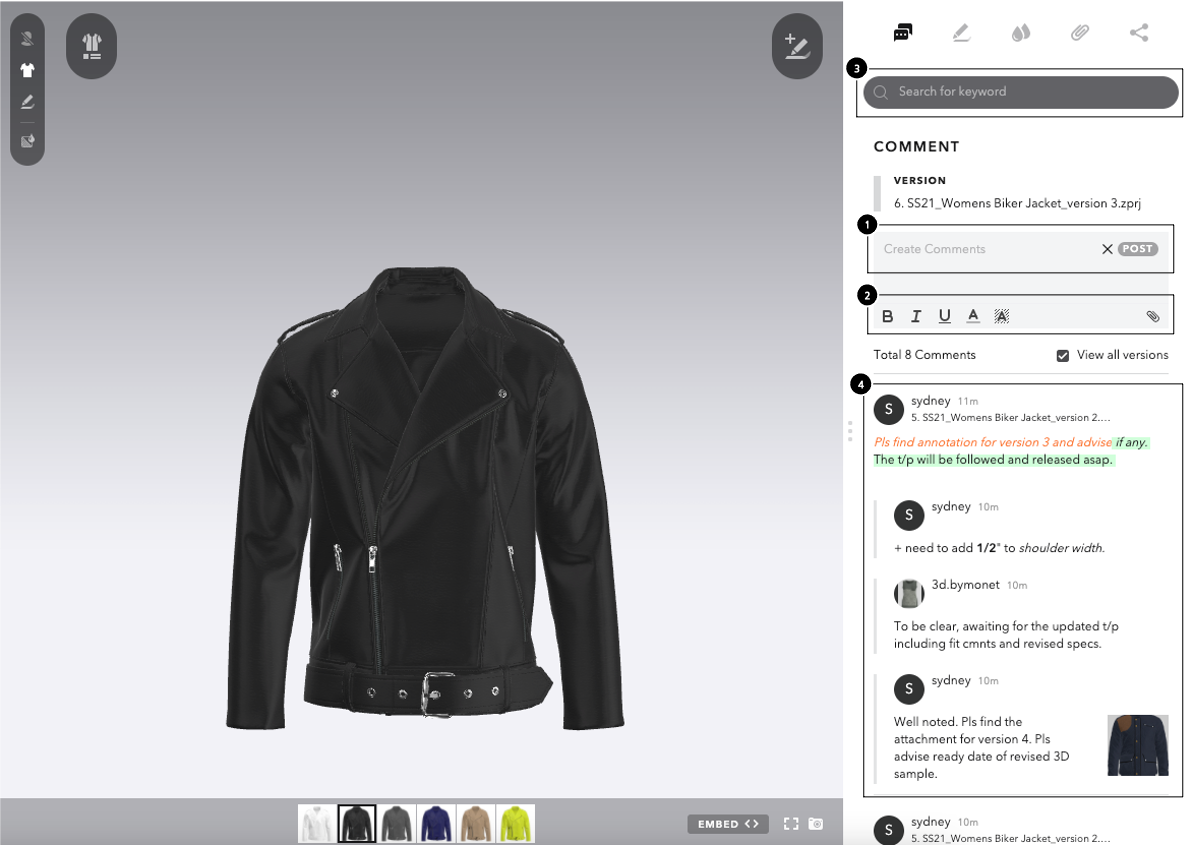Click the Bold formatting button
The height and width of the screenshot is (845, 1193).
[x=887, y=316]
